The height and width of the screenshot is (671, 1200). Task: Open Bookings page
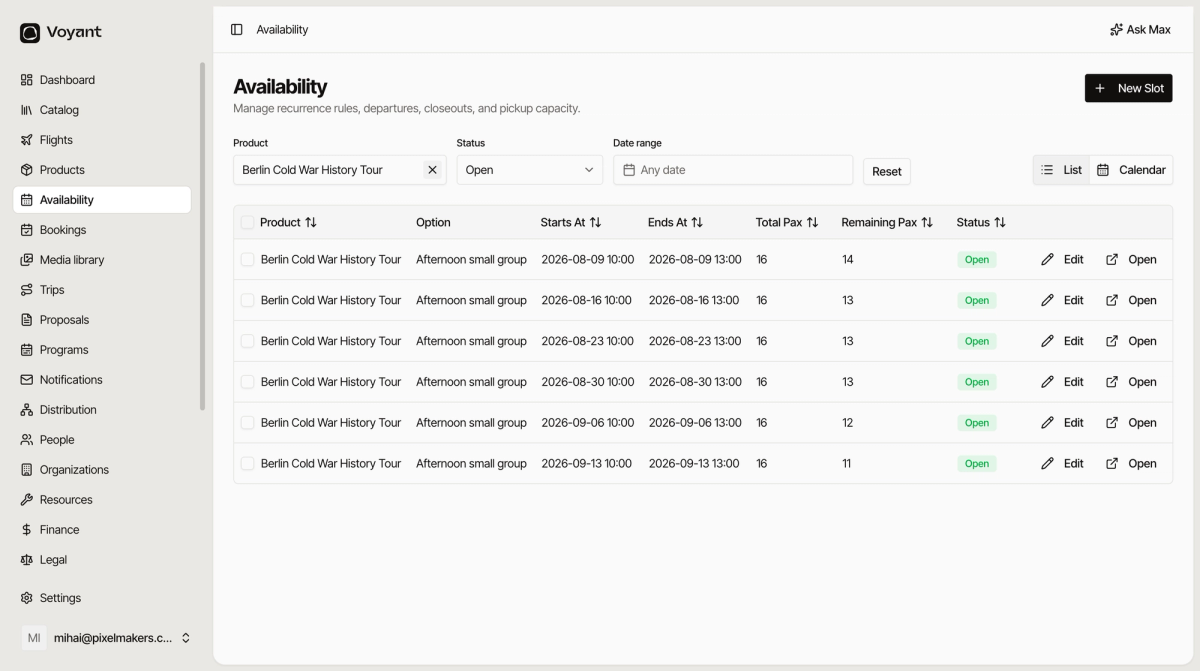pos(102,230)
